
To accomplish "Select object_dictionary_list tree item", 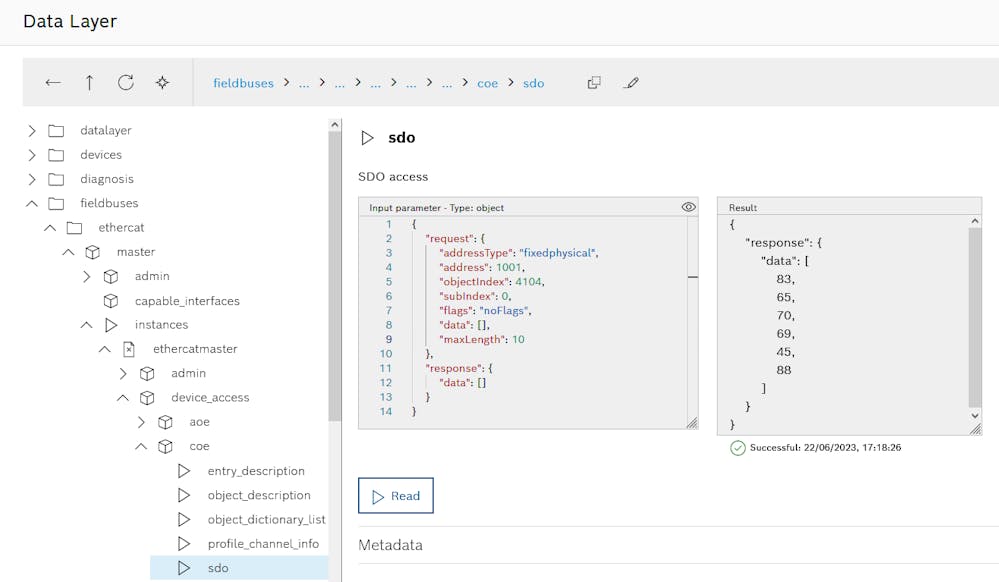I will click(x=266, y=520).
